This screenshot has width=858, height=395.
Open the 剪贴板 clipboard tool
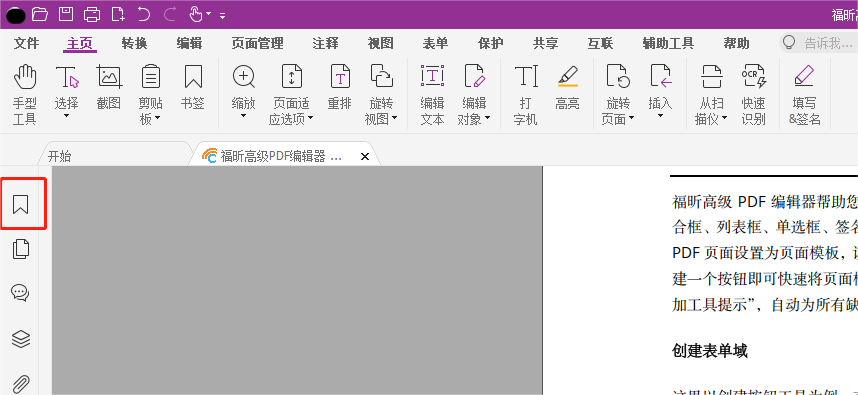point(150,95)
